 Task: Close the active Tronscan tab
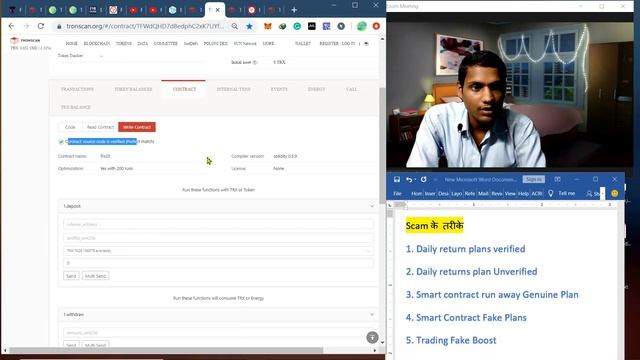click(x=218, y=10)
